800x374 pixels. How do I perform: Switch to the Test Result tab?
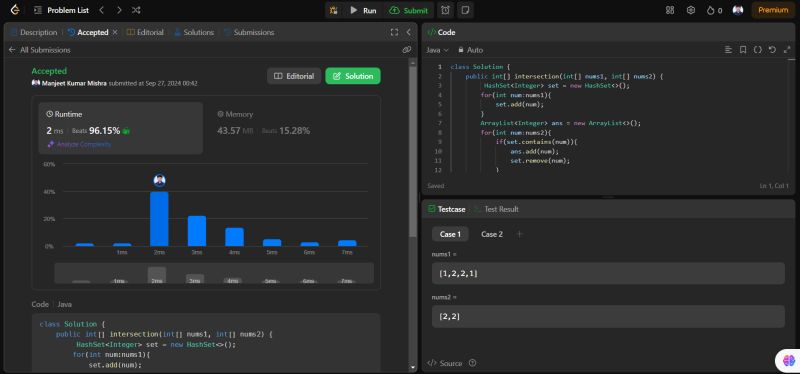(496, 209)
